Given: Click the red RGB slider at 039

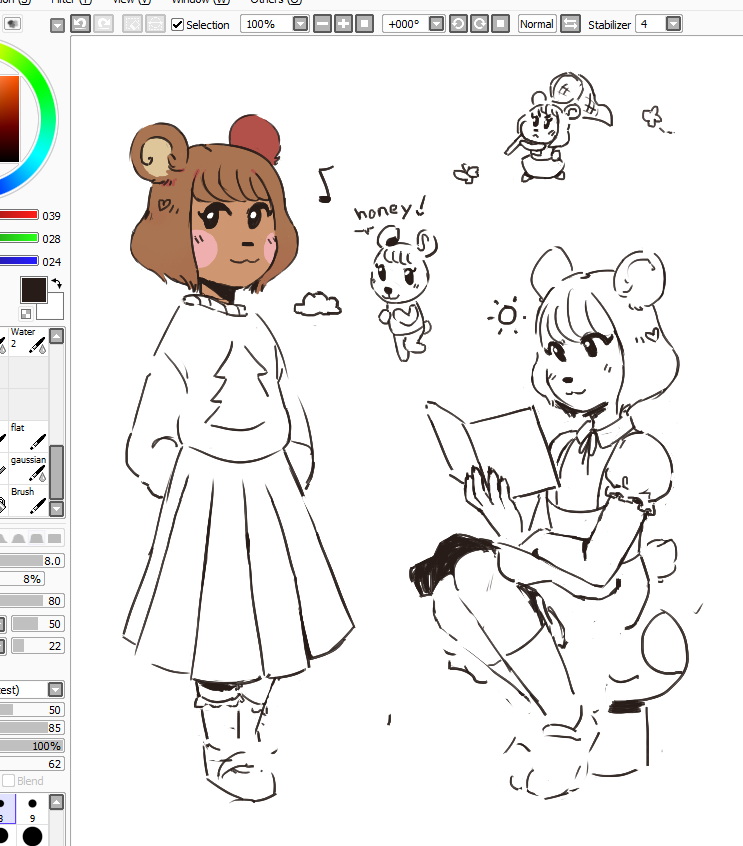Looking at the screenshot, I should (19, 215).
